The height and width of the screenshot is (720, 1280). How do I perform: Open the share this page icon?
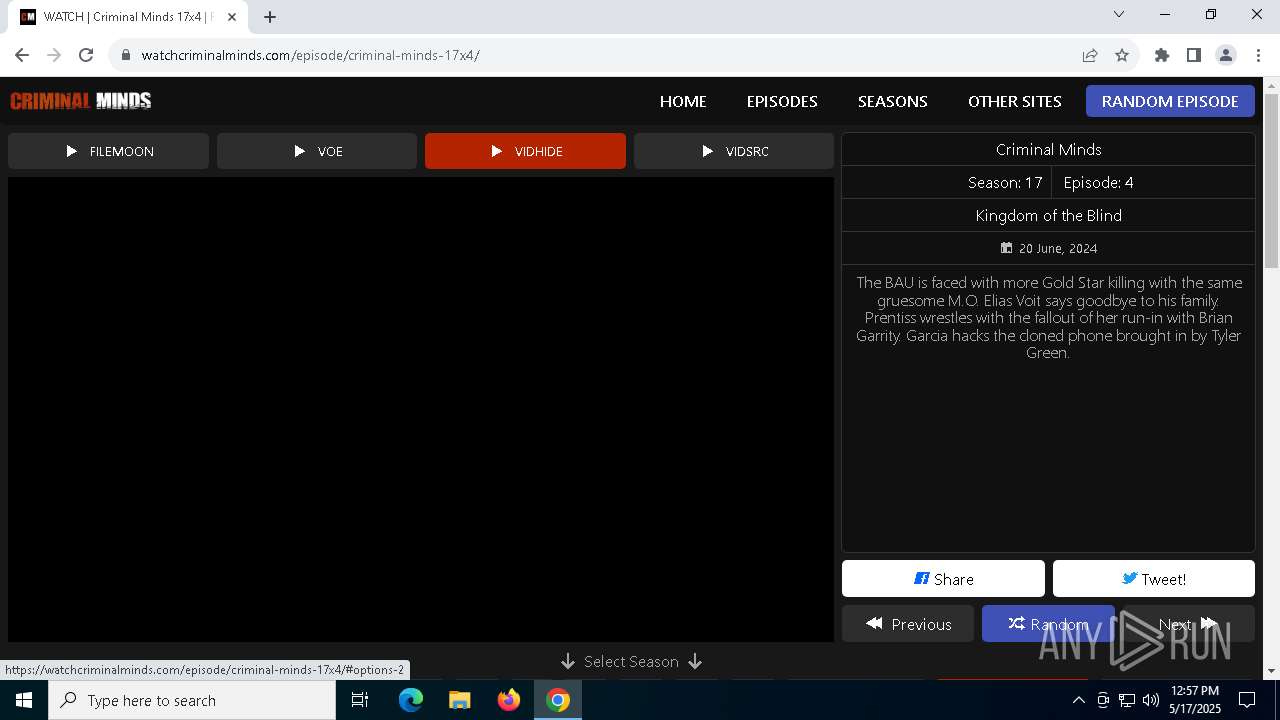(1090, 55)
